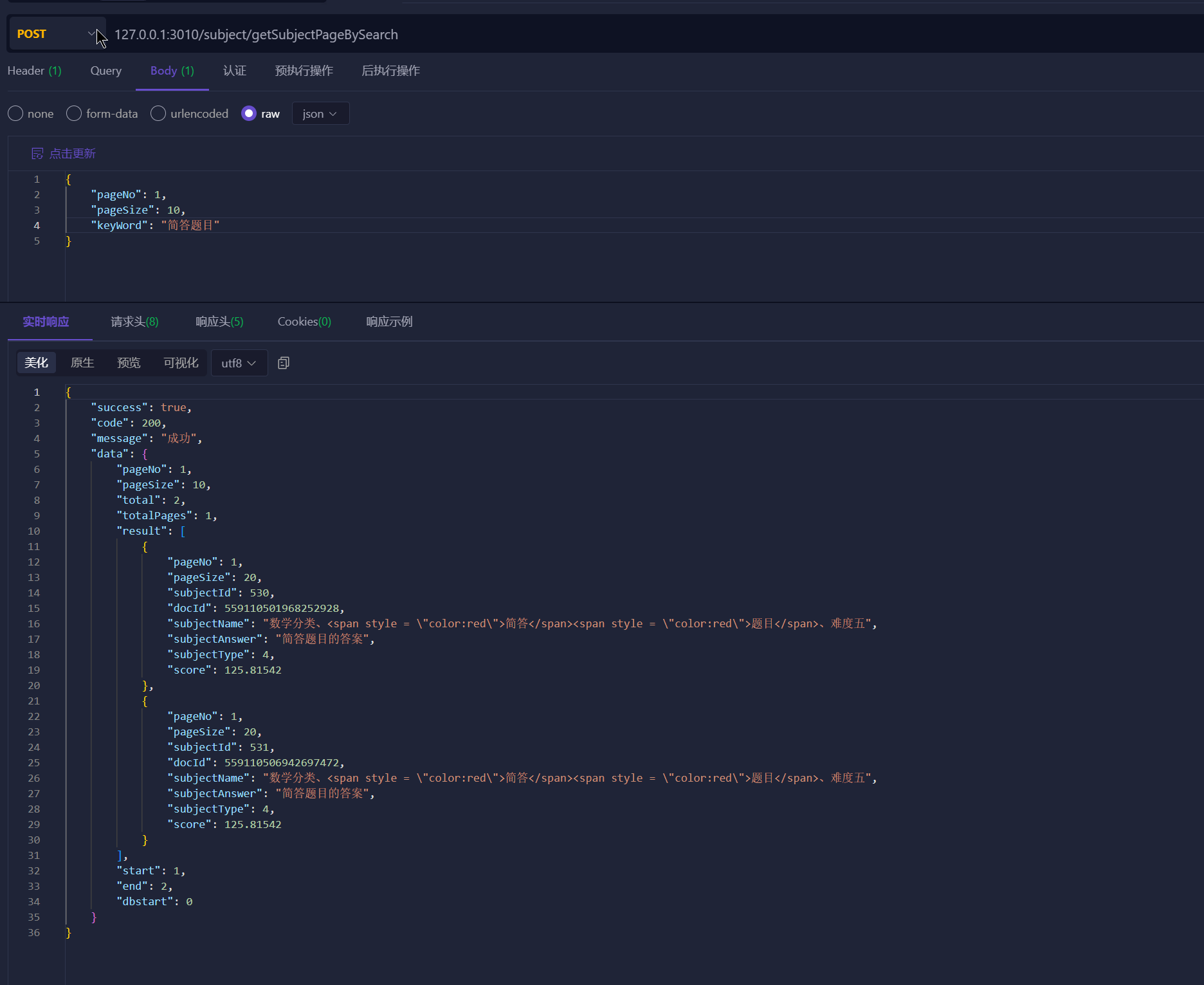
Task: Click the docId 559110501968252928 value
Action: point(282,609)
